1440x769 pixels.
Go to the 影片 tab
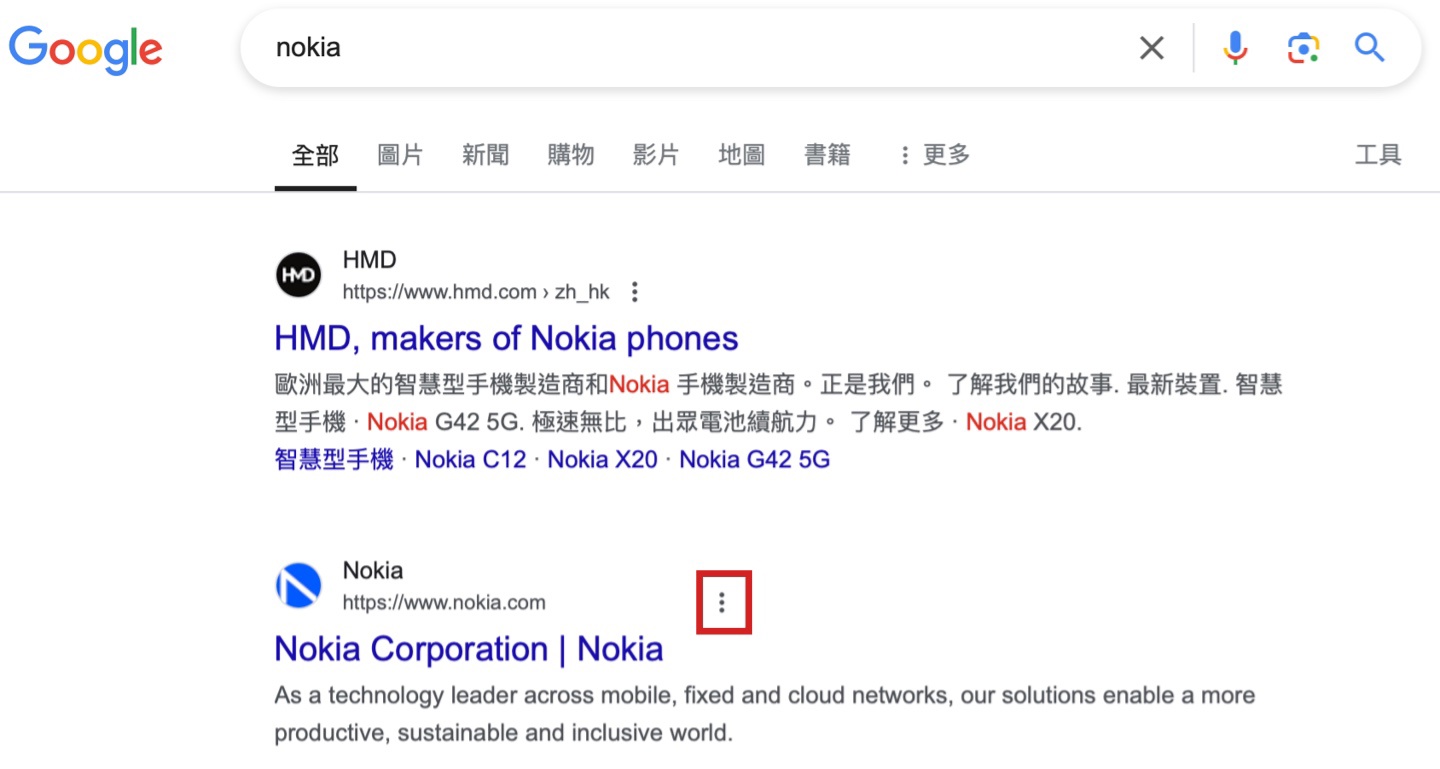pos(656,155)
